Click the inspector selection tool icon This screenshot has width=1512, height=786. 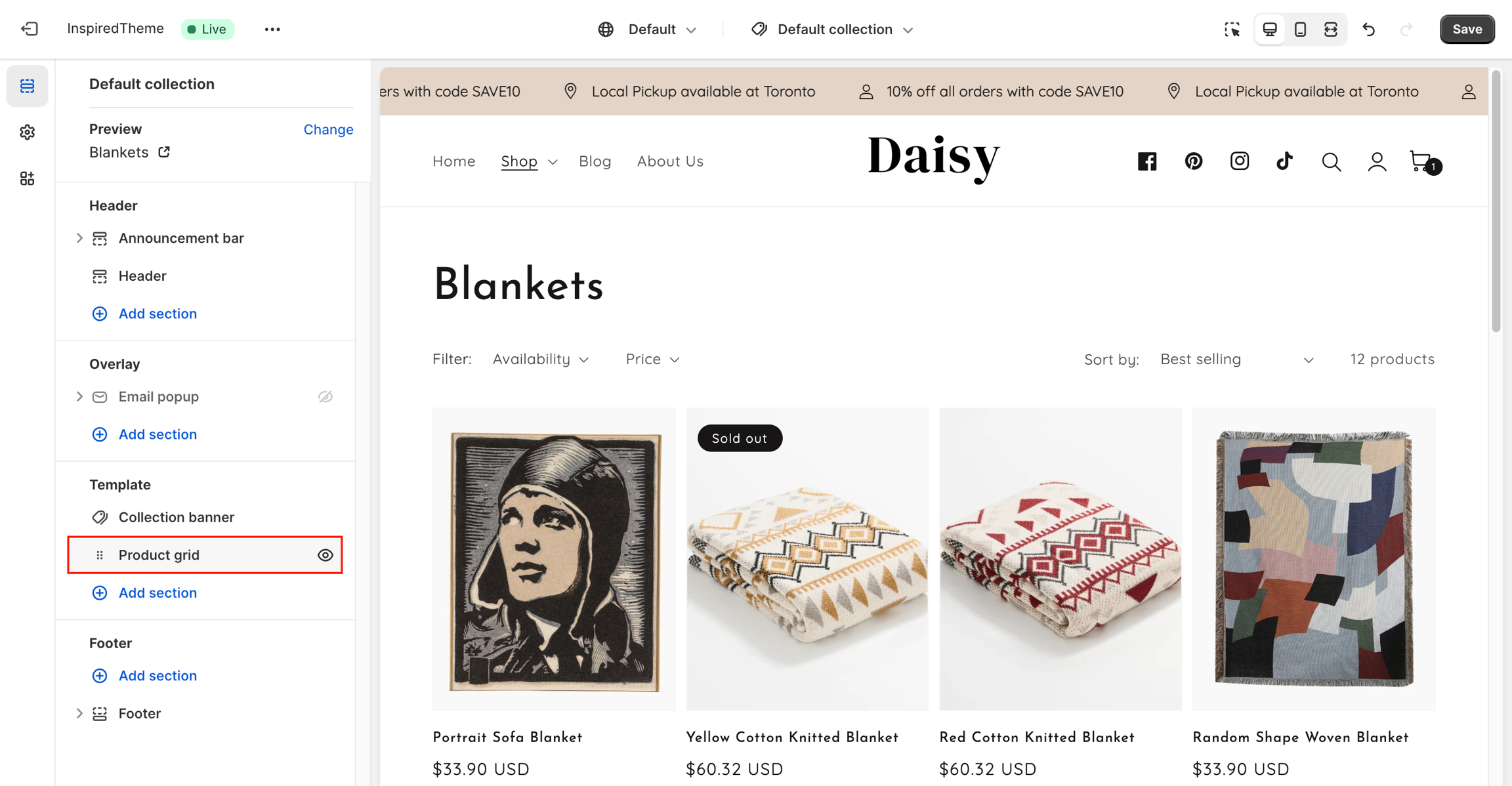[x=1232, y=30]
